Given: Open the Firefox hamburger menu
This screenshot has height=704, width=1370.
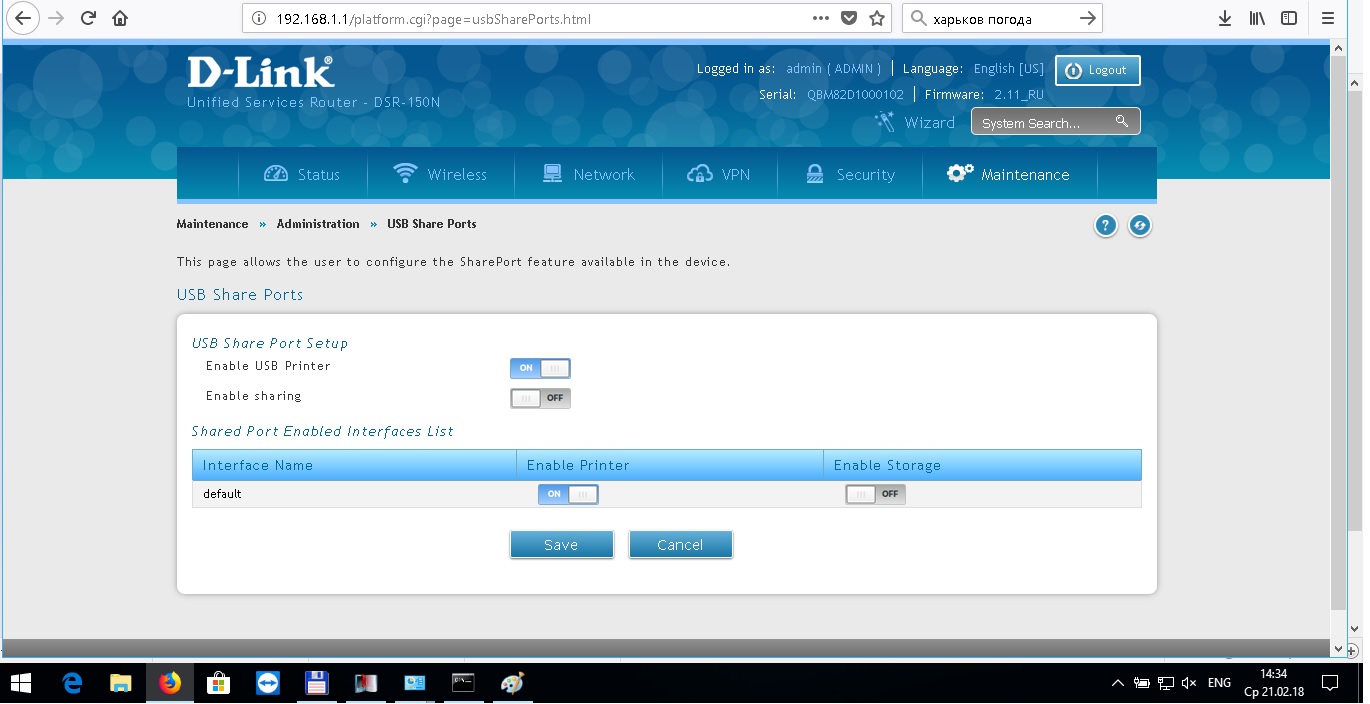Looking at the screenshot, I should click(x=1327, y=18).
